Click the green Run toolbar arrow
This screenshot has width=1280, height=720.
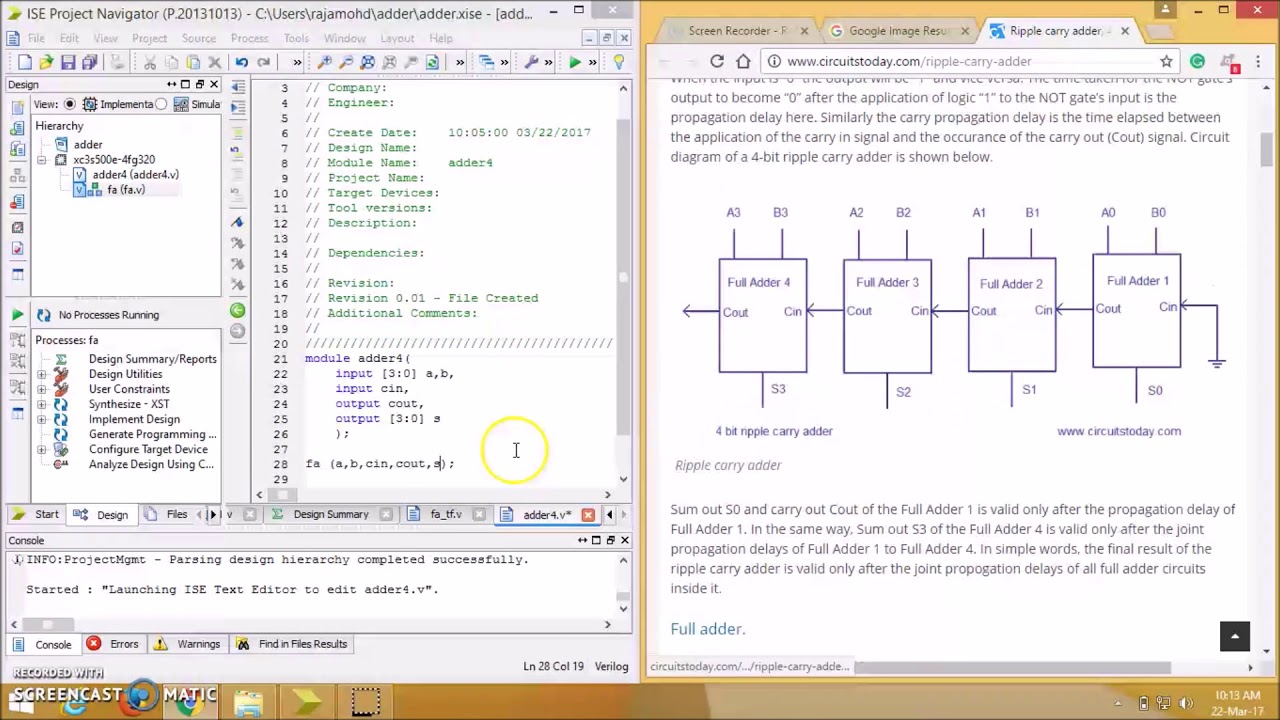(x=575, y=62)
